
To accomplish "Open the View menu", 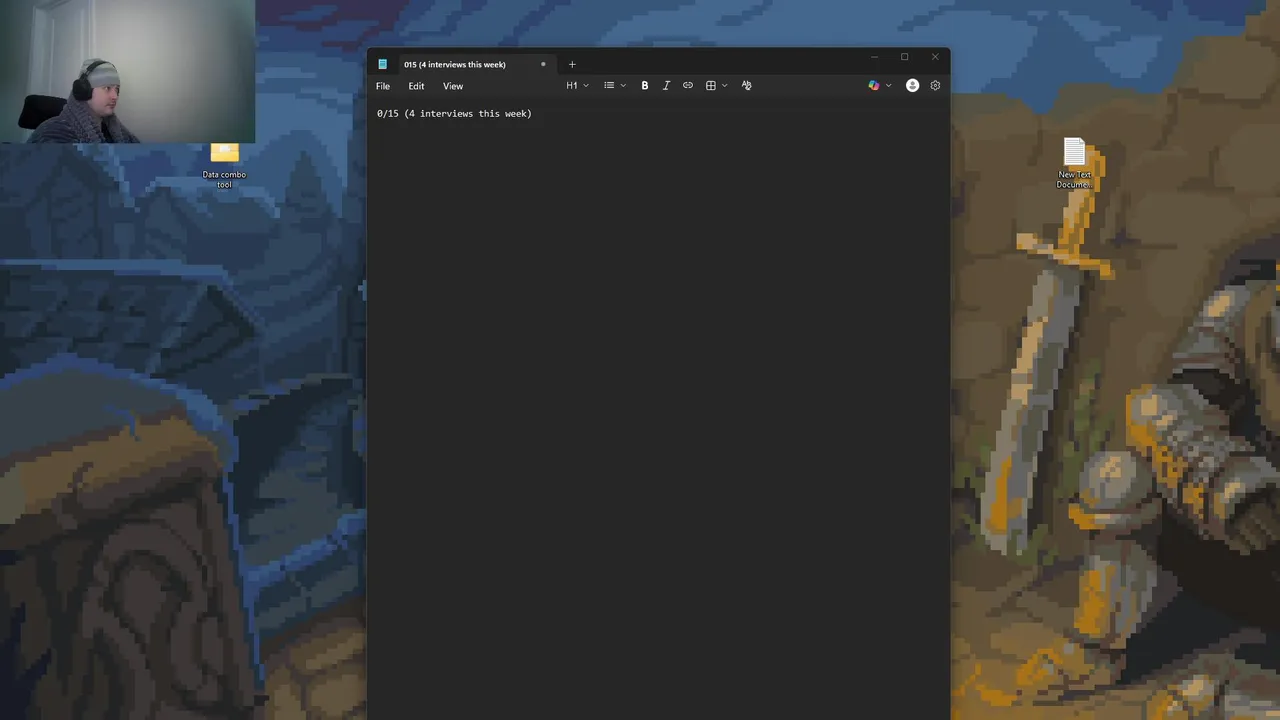I will [453, 86].
